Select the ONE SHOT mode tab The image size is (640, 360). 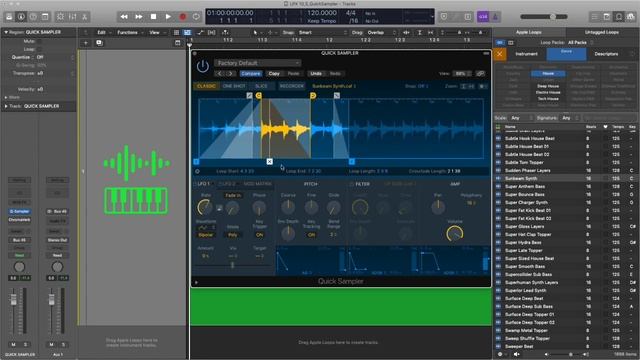coord(234,86)
